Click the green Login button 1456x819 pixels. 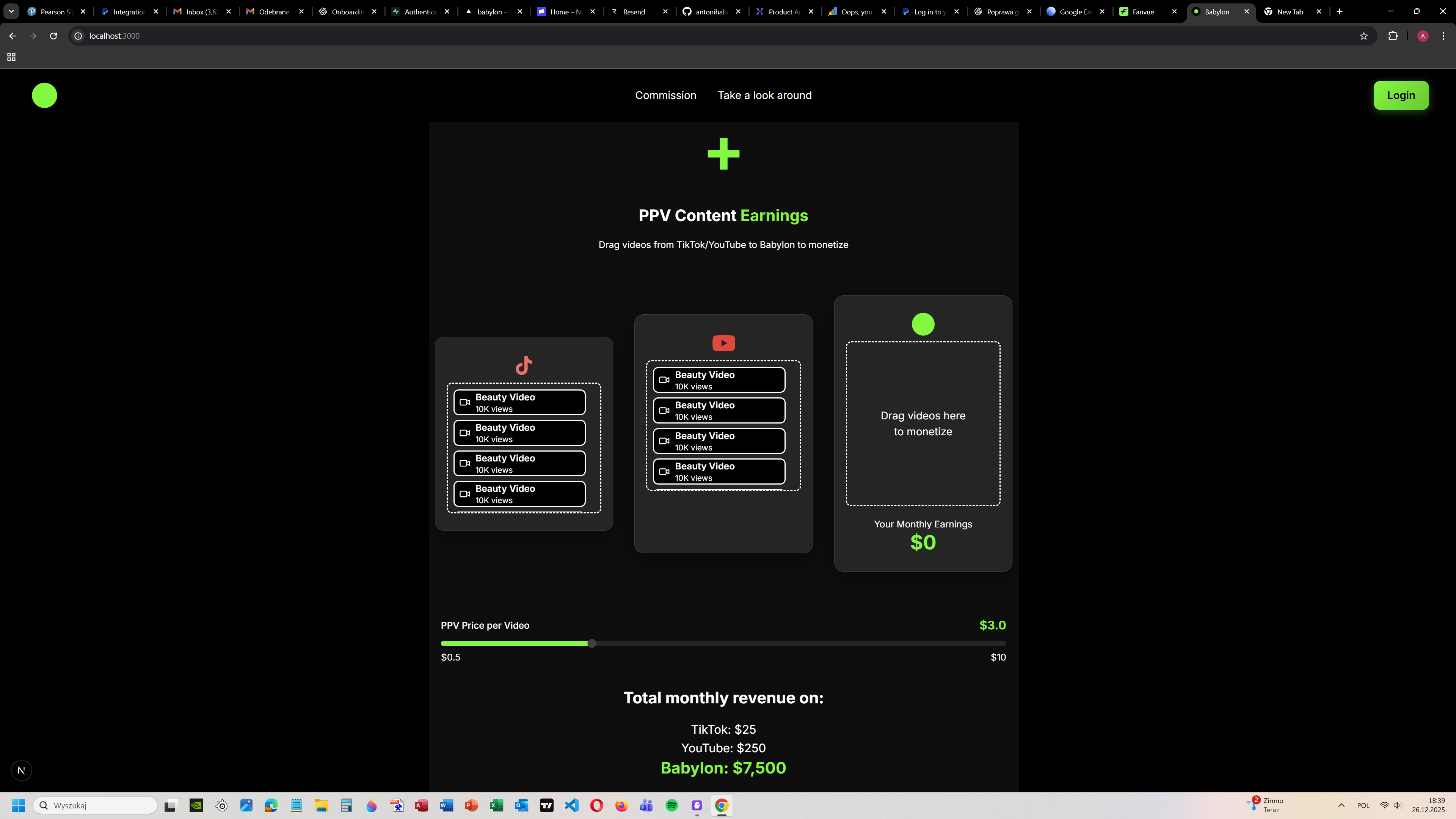tap(1401, 95)
